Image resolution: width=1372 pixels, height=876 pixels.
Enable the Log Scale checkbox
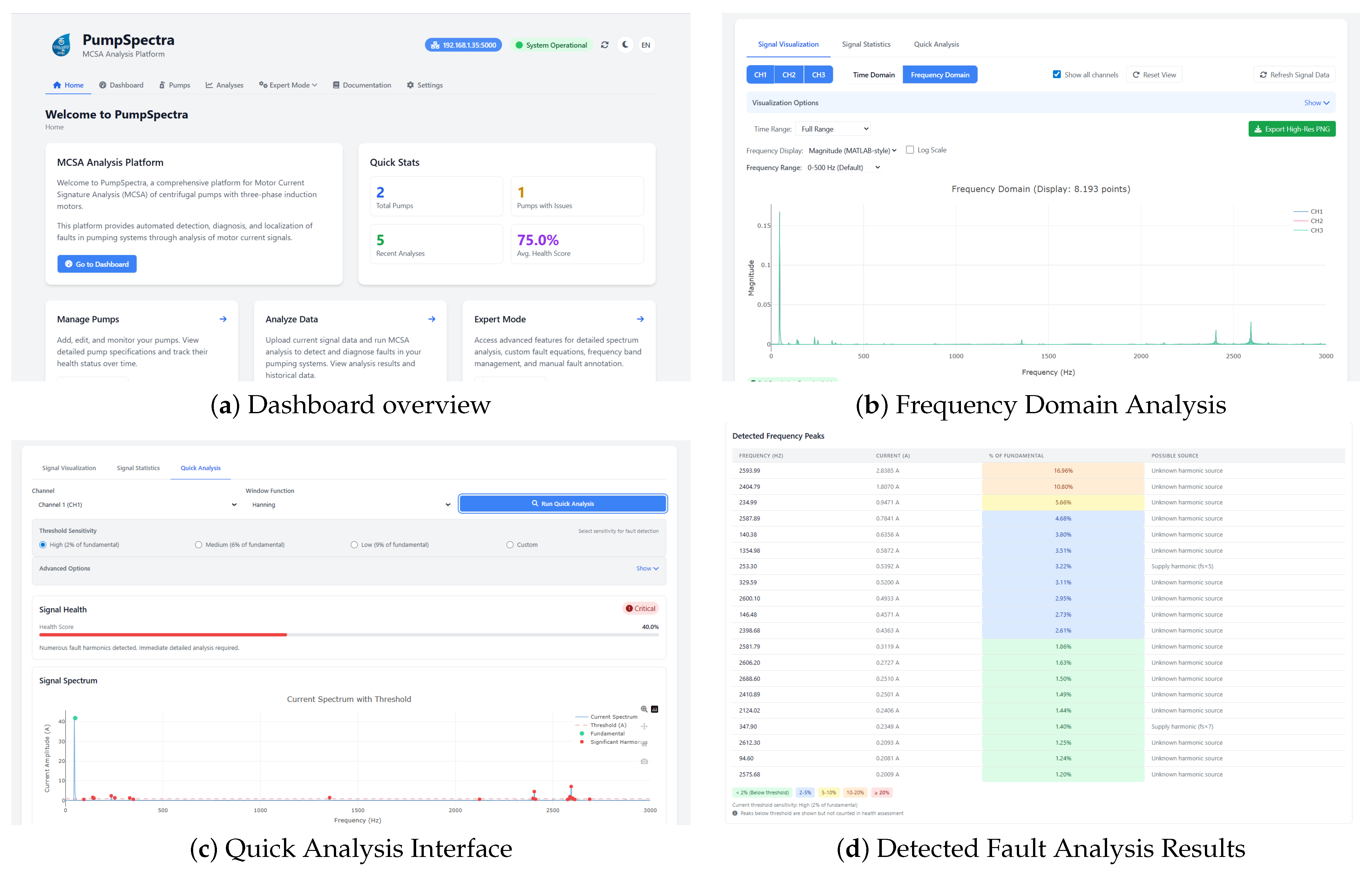click(x=910, y=150)
